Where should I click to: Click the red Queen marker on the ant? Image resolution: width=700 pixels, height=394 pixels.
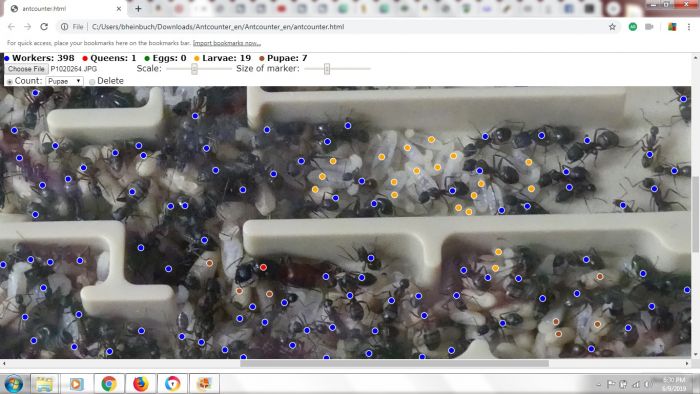coord(263,267)
